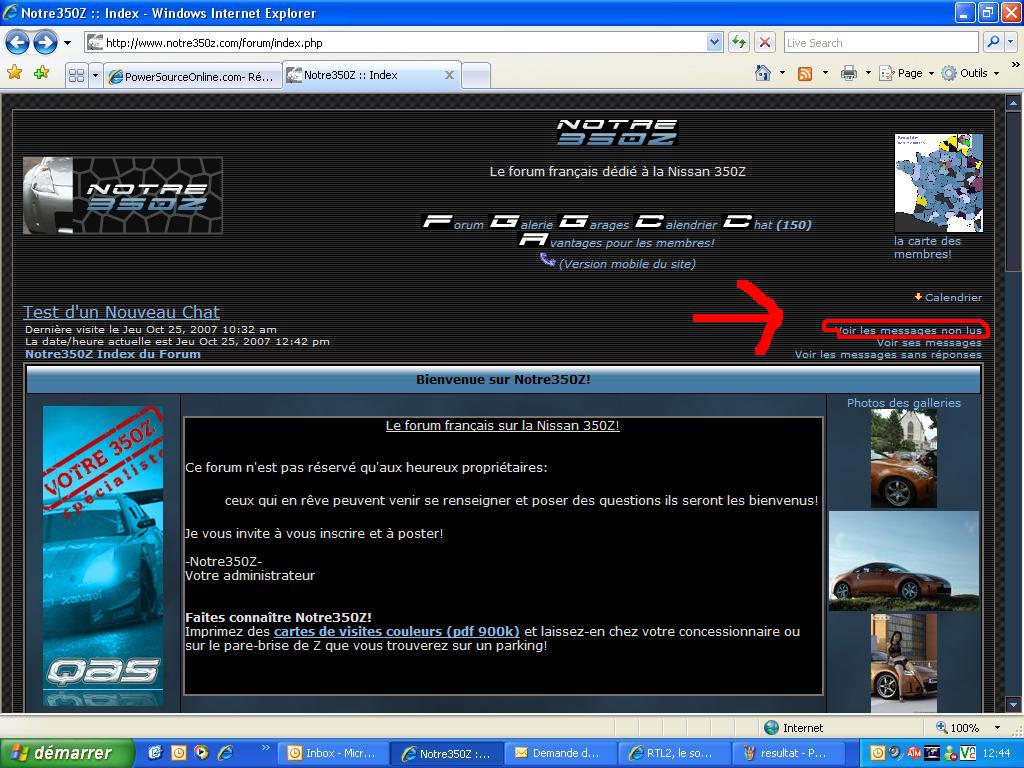
Task: Click the browser Back arrow button
Action: (x=17, y=42)
